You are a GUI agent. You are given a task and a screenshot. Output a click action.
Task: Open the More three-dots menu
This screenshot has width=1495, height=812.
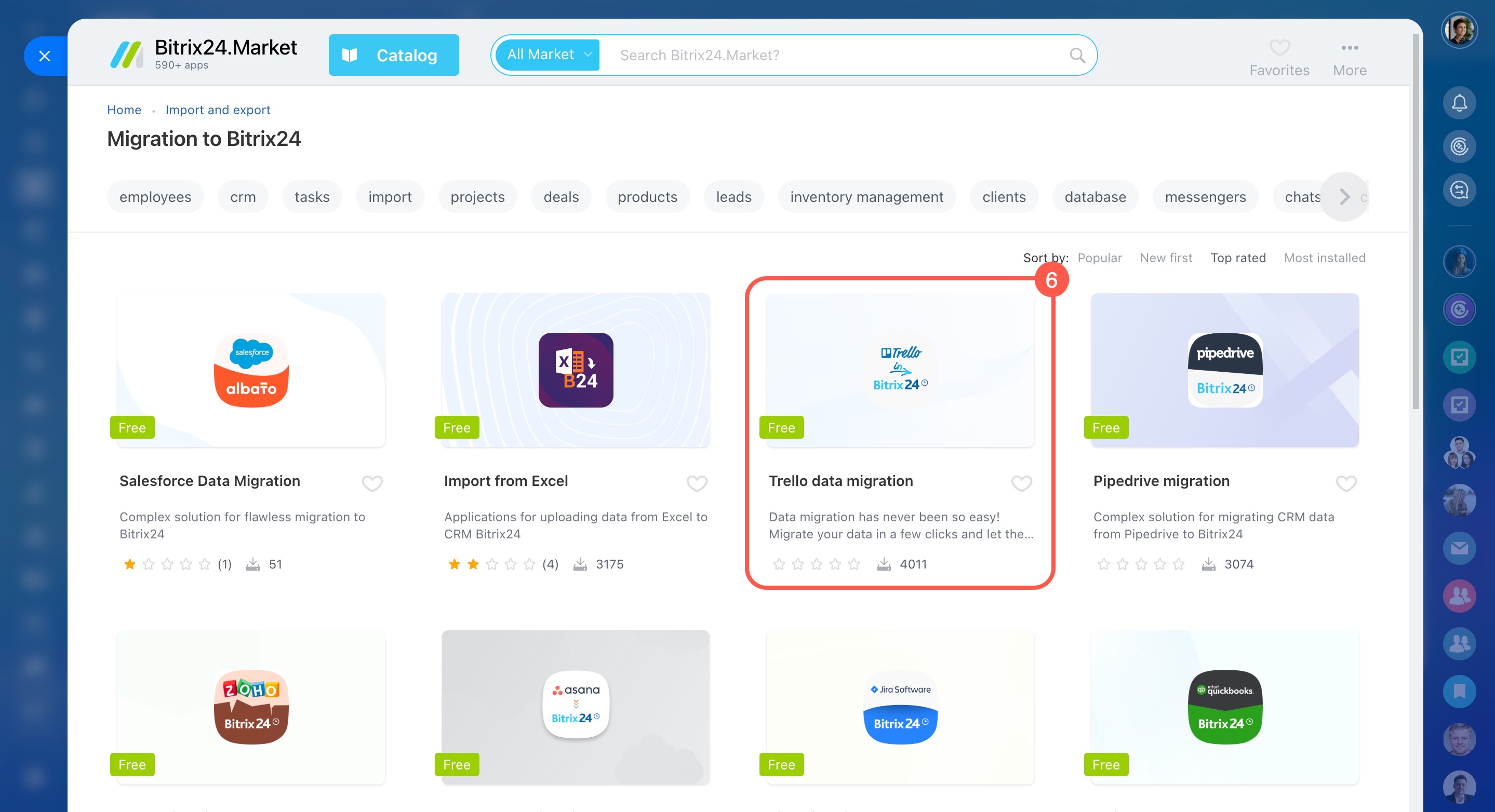[x=1350, y=48]
